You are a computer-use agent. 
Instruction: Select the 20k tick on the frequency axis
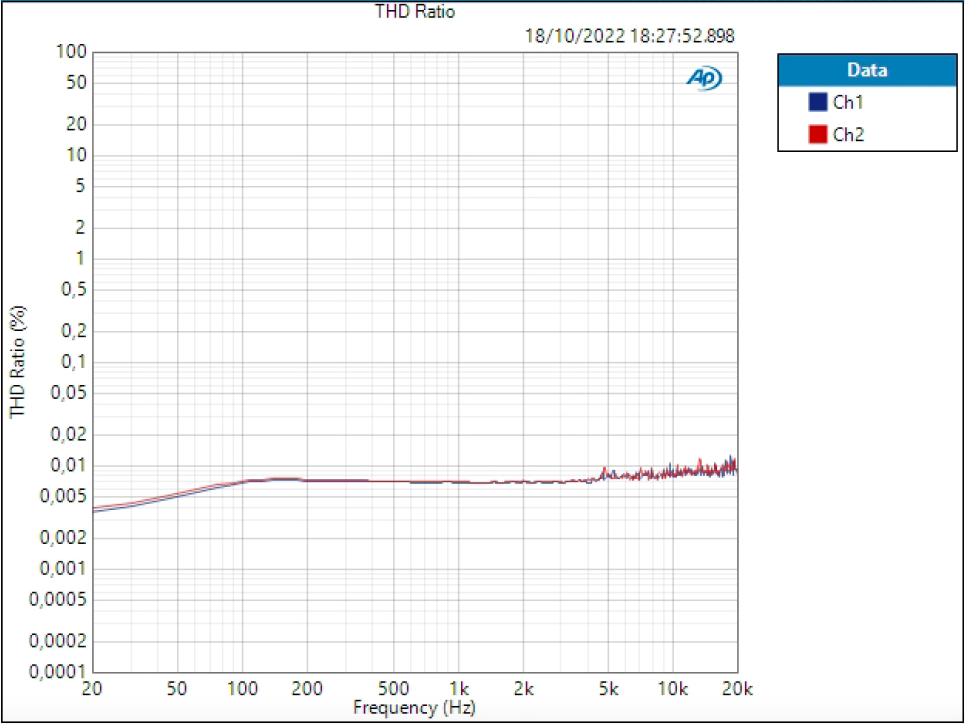pos(737,688)
